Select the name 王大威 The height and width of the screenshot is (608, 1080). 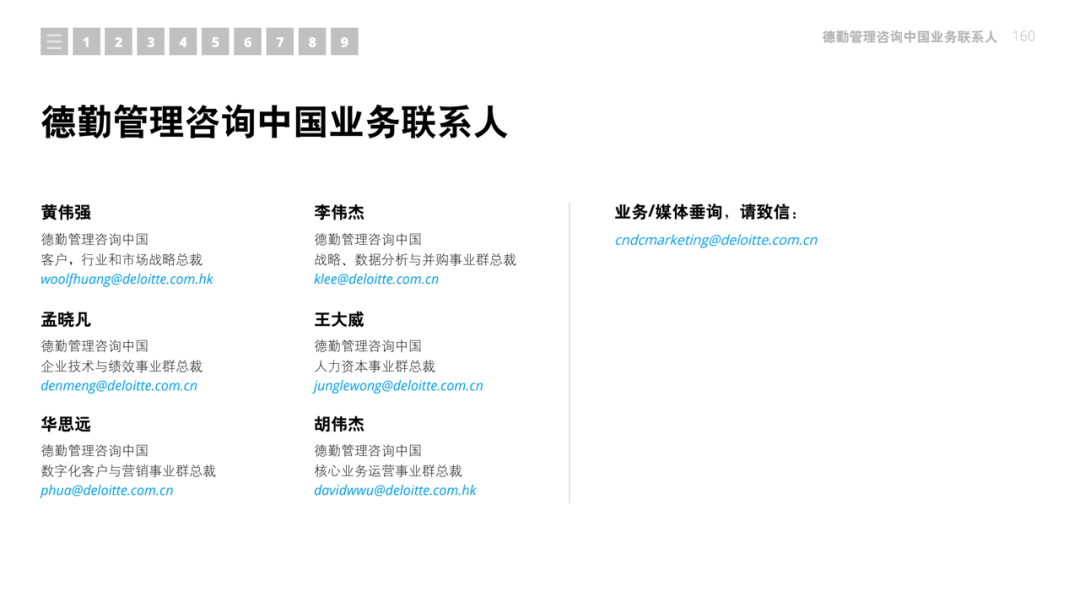click(339, 319)
